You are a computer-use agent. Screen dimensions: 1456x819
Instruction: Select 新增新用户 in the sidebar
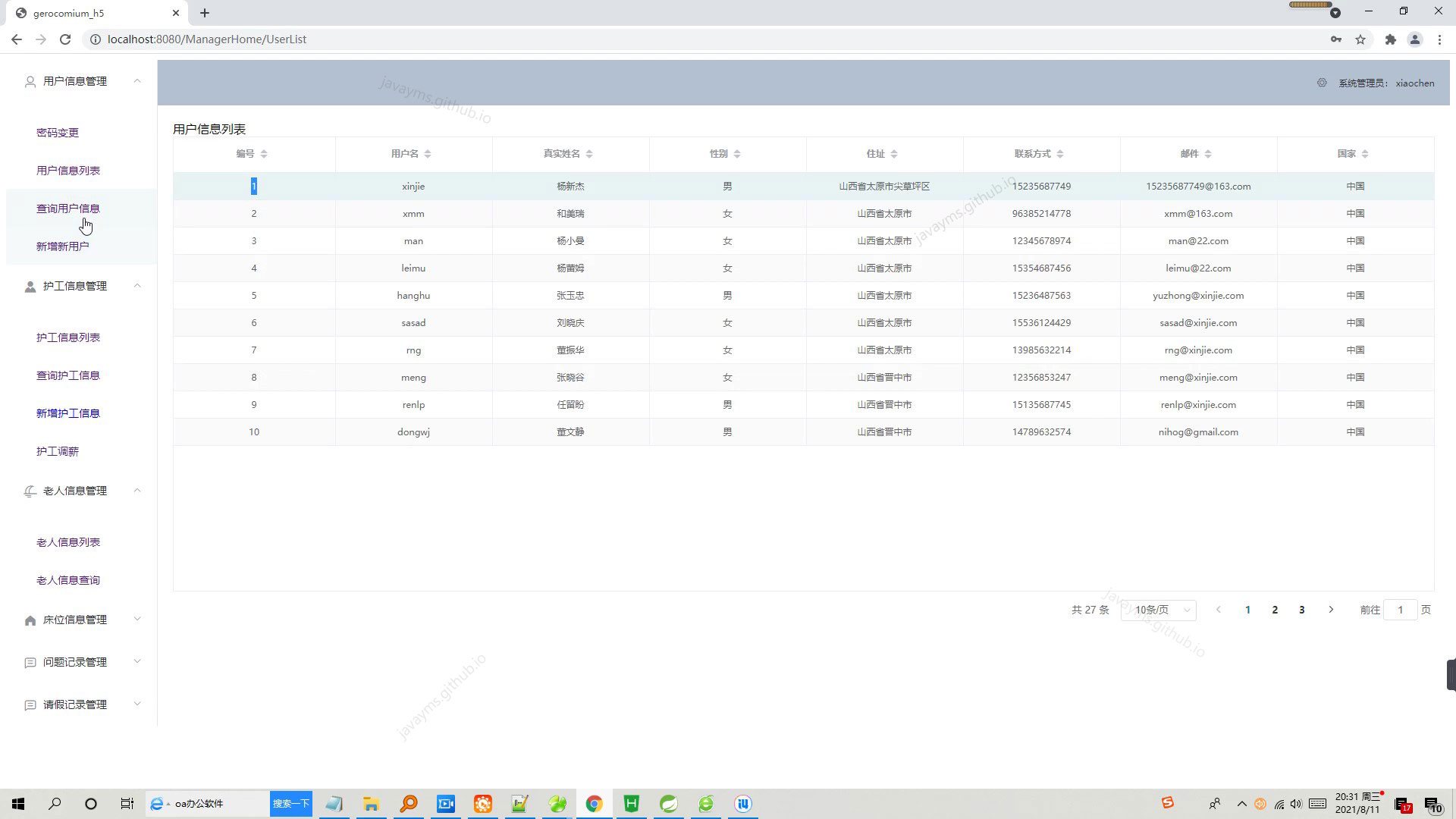point(64,246)
